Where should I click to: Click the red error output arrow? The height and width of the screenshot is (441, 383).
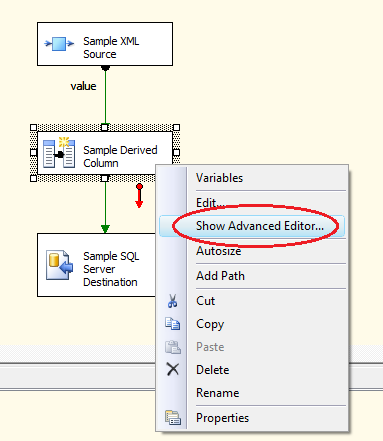(139, 196)
